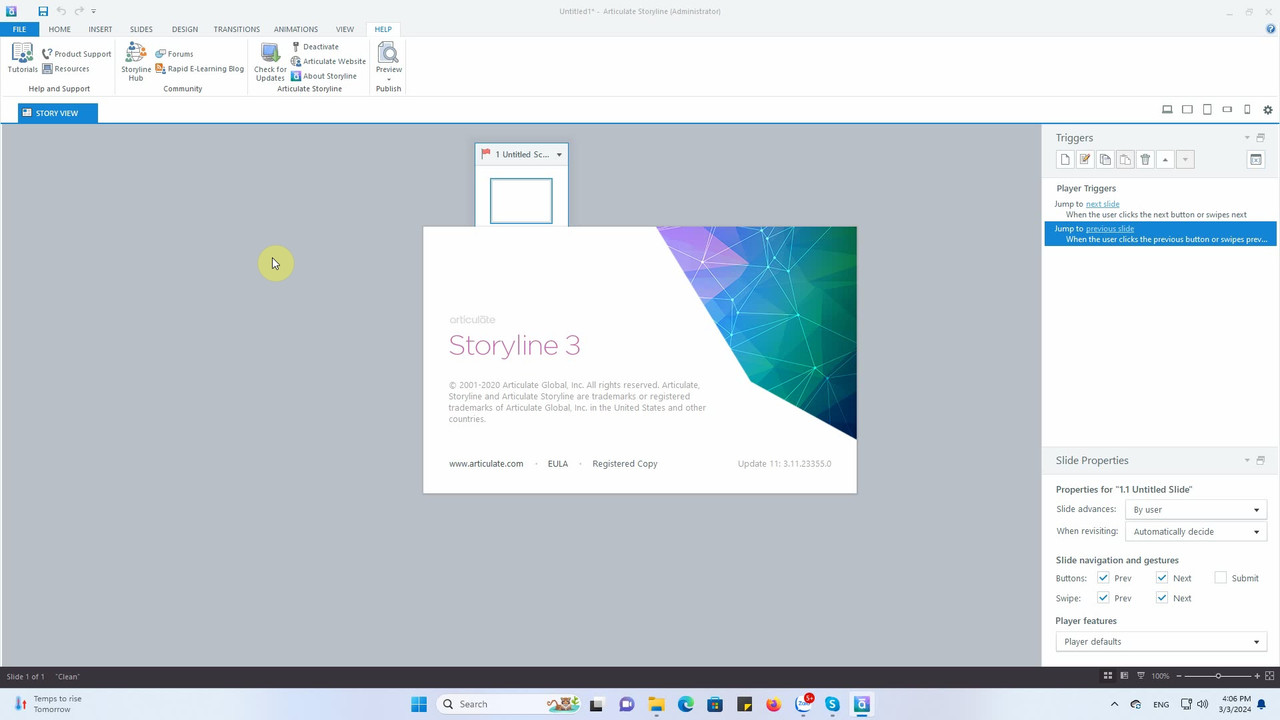Toggle the Swipe Prev checkbox
The width and height of the screenshot is (1280, 720).
(x=1103, y=598)
